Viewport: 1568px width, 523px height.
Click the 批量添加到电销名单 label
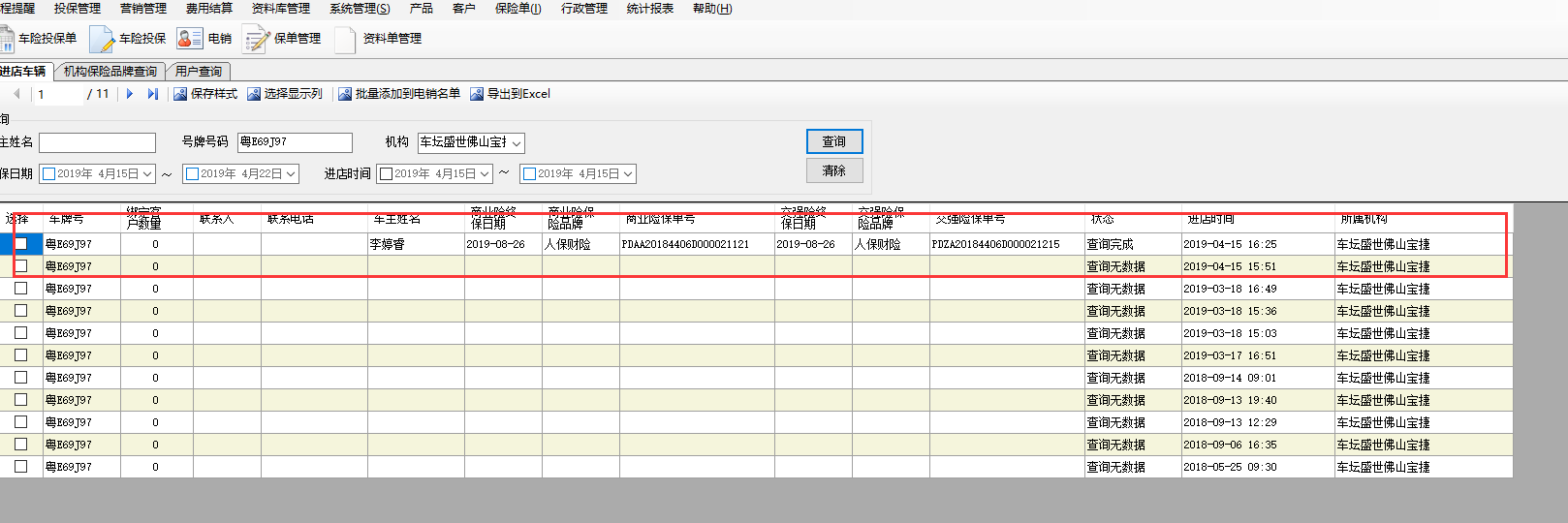(x=408, y=94)
